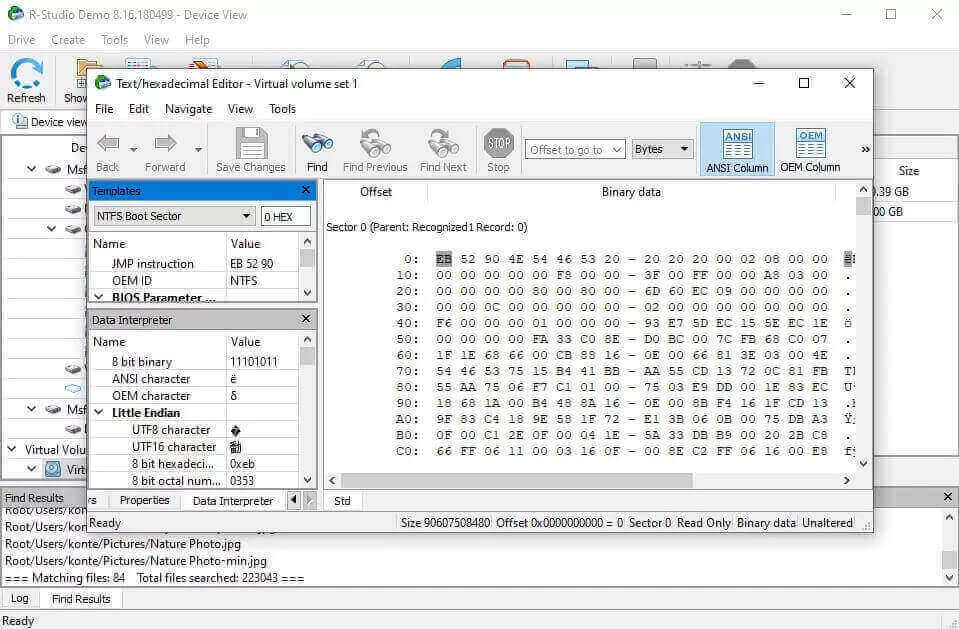
Task: Click the Read Only status indicator
Action: click(x=703, y=523)
